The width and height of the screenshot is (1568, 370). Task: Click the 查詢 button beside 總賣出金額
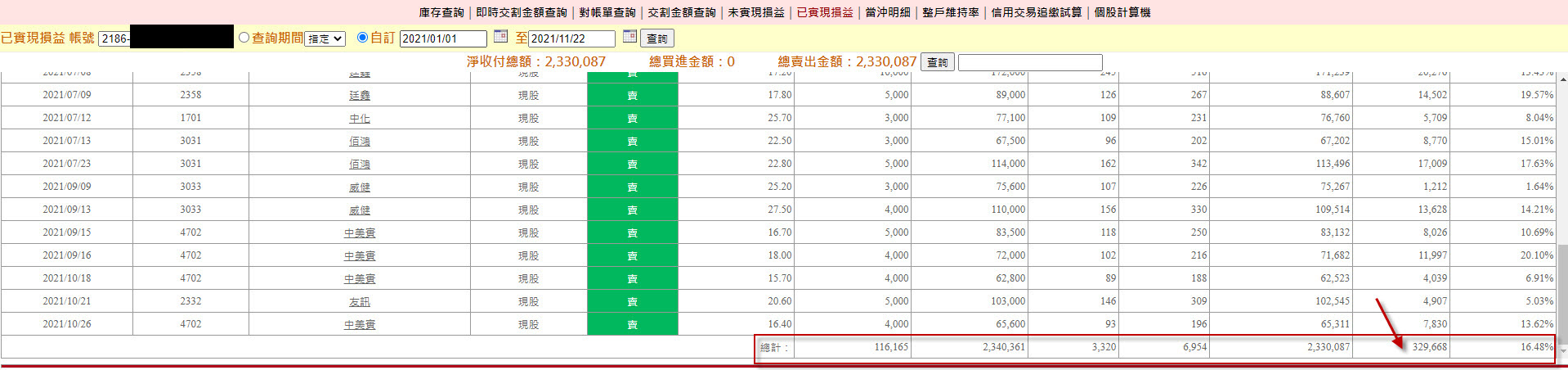coord(938,62)
